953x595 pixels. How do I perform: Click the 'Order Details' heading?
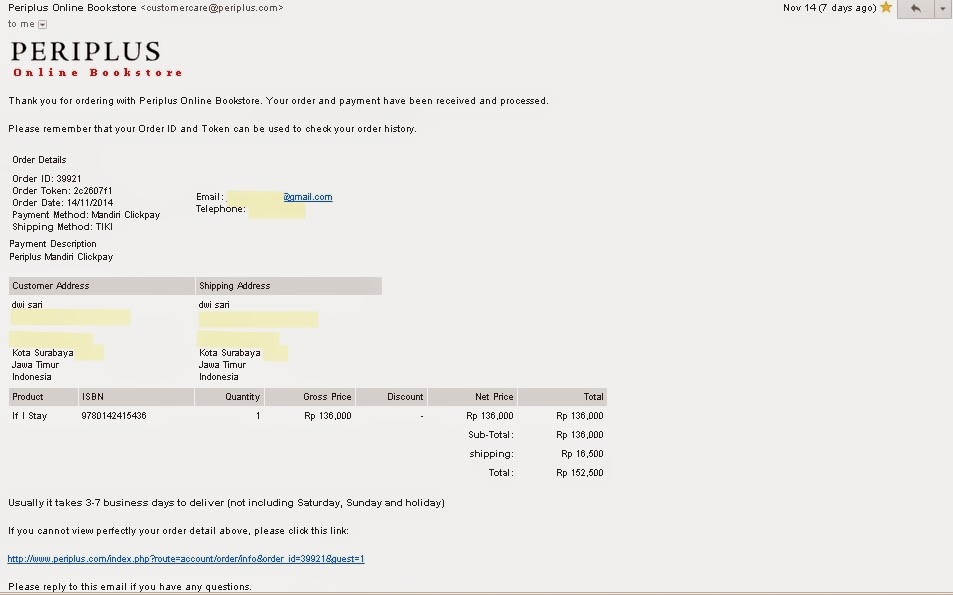(40, 160)
